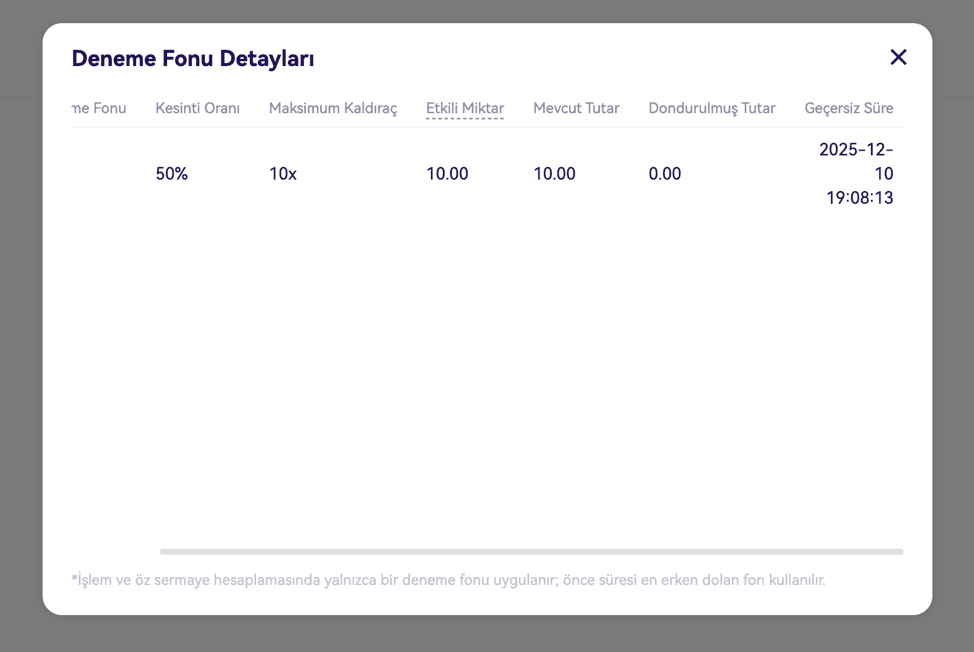Click the 10x maximum leverage value

[282, 174]
